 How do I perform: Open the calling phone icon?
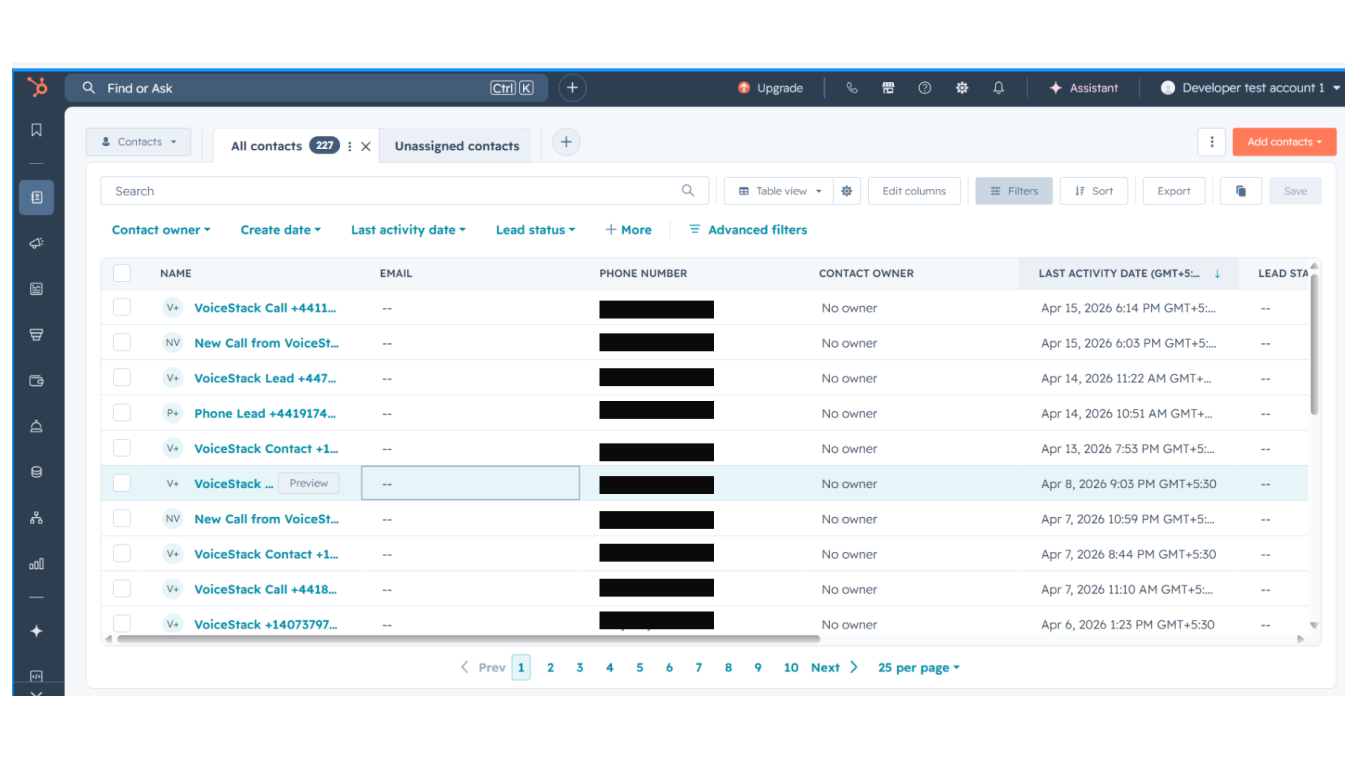pos(852,88)
